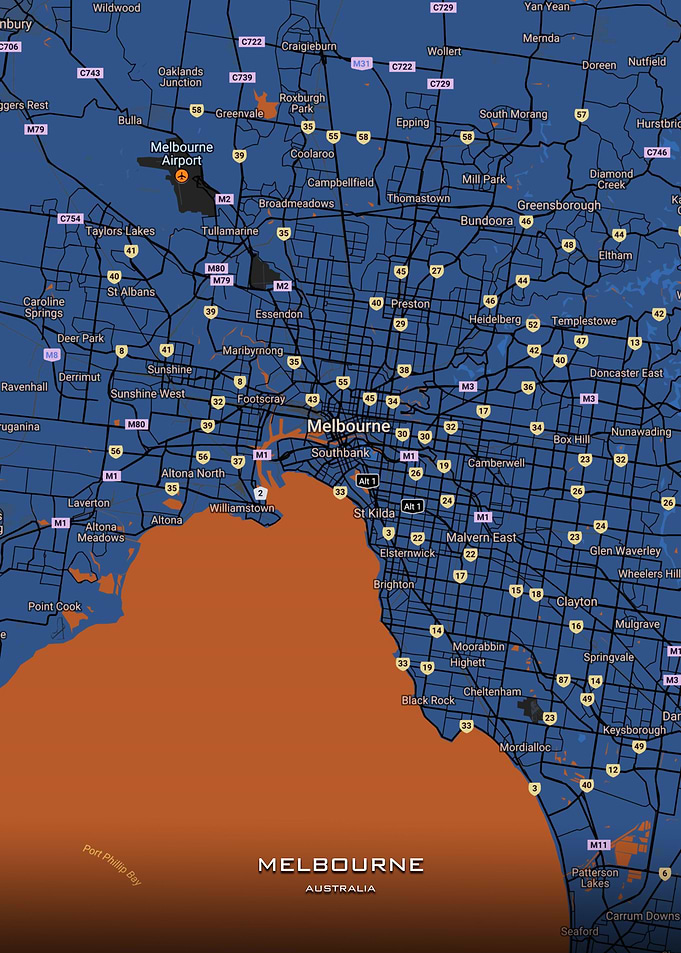Click the route 87 shield
681x953 pixels.
pos(564,680)
